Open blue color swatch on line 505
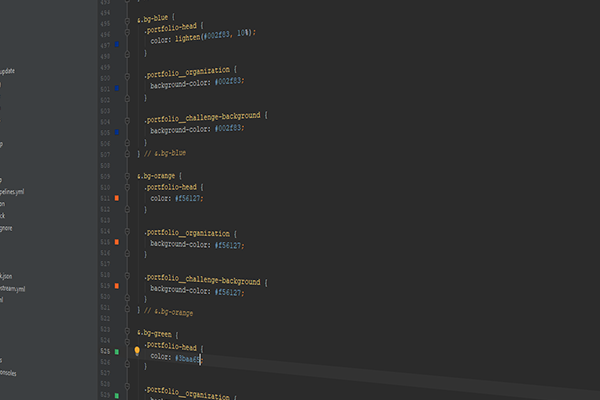The width and height of the screenshot is (600, 400). click(x=117, y=132)
